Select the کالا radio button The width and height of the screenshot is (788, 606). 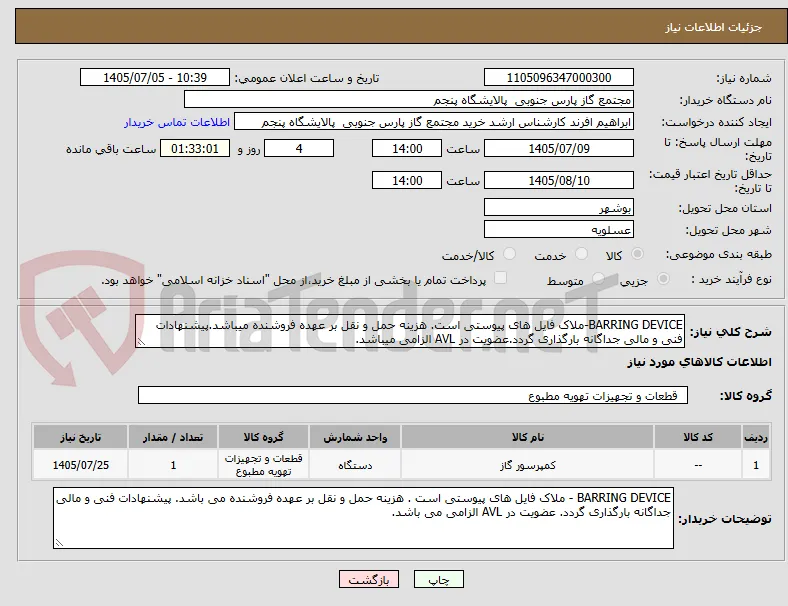pyautogui.click(x=637, y=254)
